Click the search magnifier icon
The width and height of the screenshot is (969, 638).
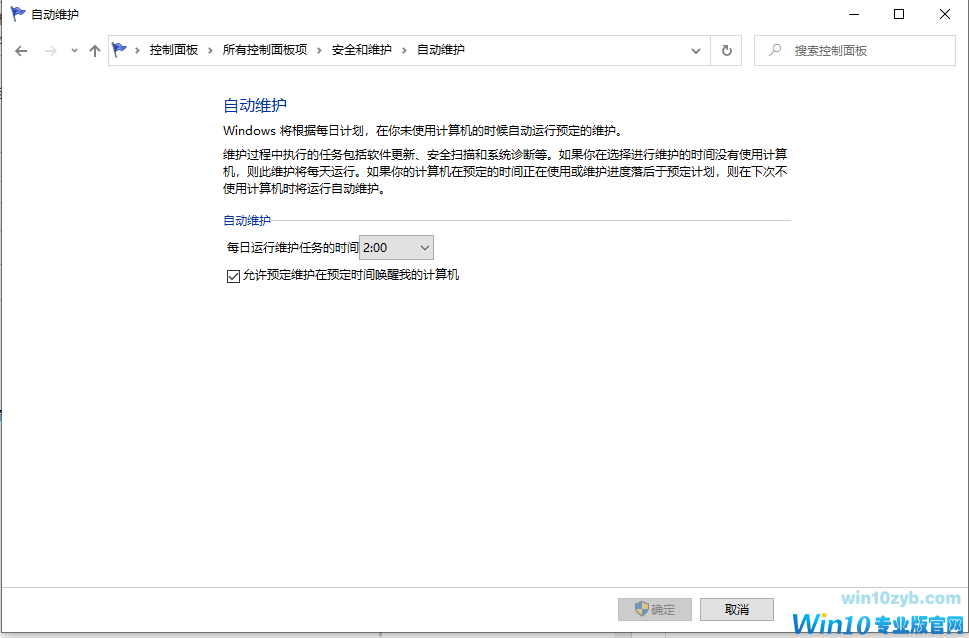(x=777, y=49)
